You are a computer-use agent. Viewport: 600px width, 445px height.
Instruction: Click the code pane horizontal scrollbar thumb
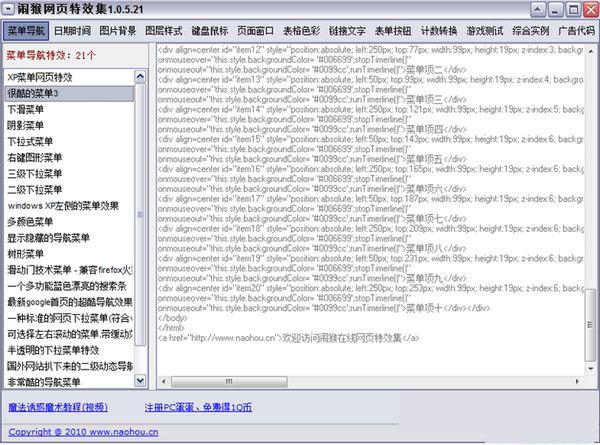click(229, 381)
